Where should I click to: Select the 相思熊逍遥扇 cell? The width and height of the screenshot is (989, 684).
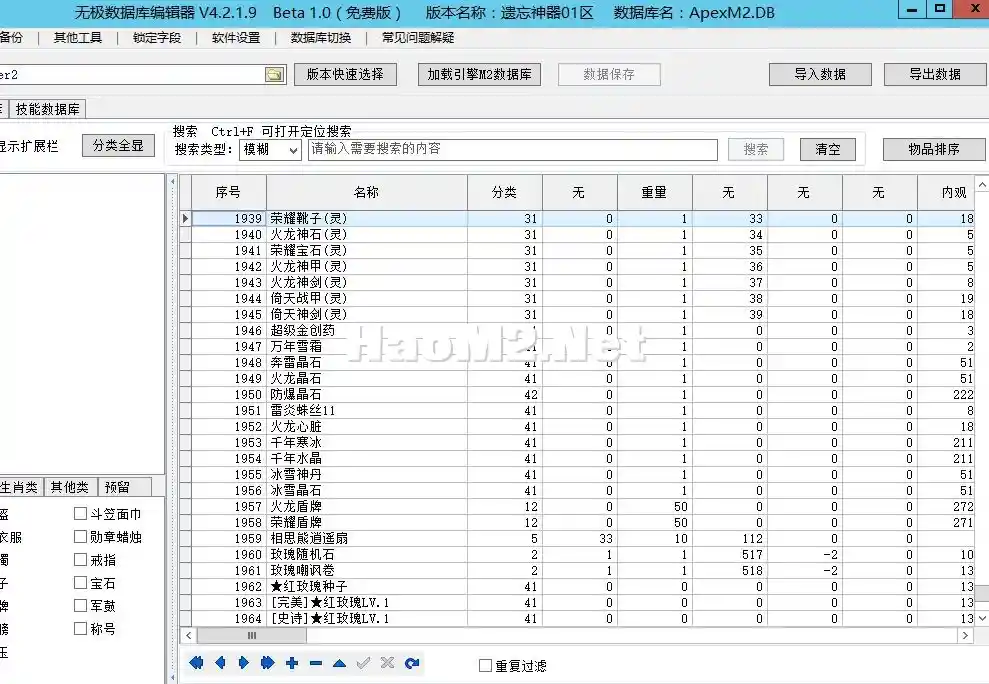pyautogui.click(x=367, y=538)
